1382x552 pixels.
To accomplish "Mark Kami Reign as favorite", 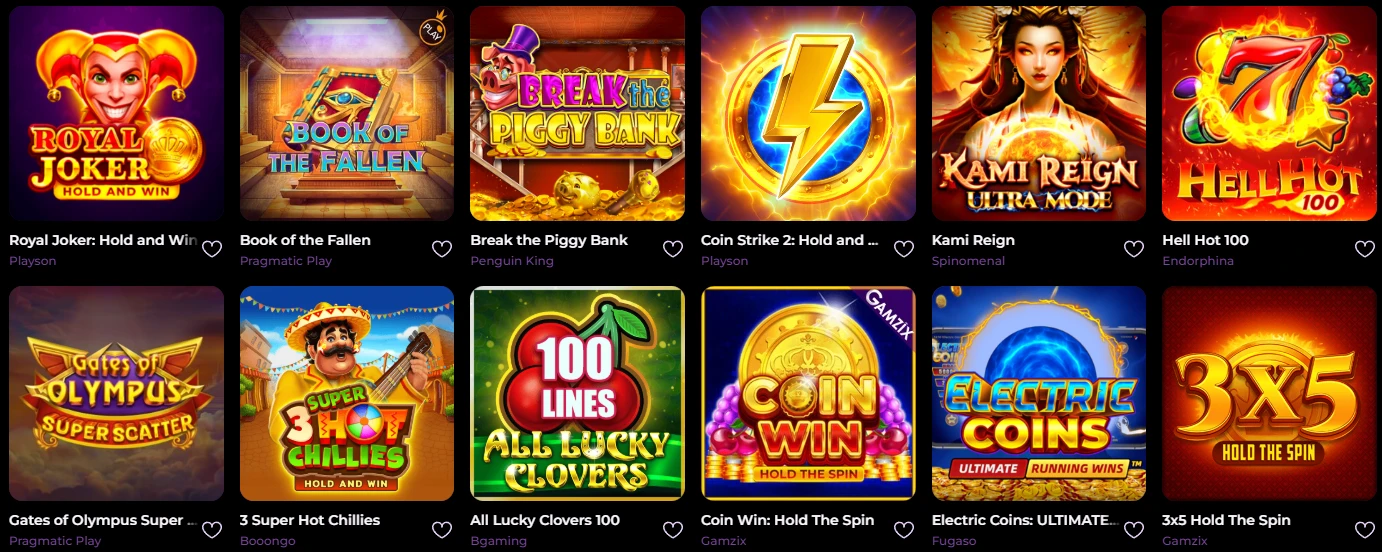I will 1134,249.
